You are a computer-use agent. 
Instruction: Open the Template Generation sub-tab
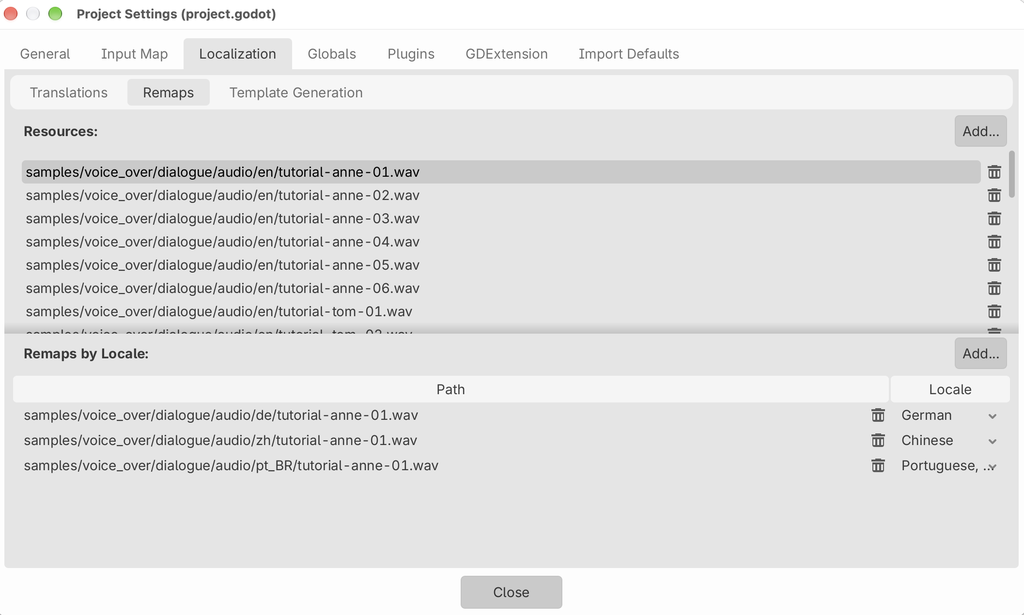pos(296,93)
